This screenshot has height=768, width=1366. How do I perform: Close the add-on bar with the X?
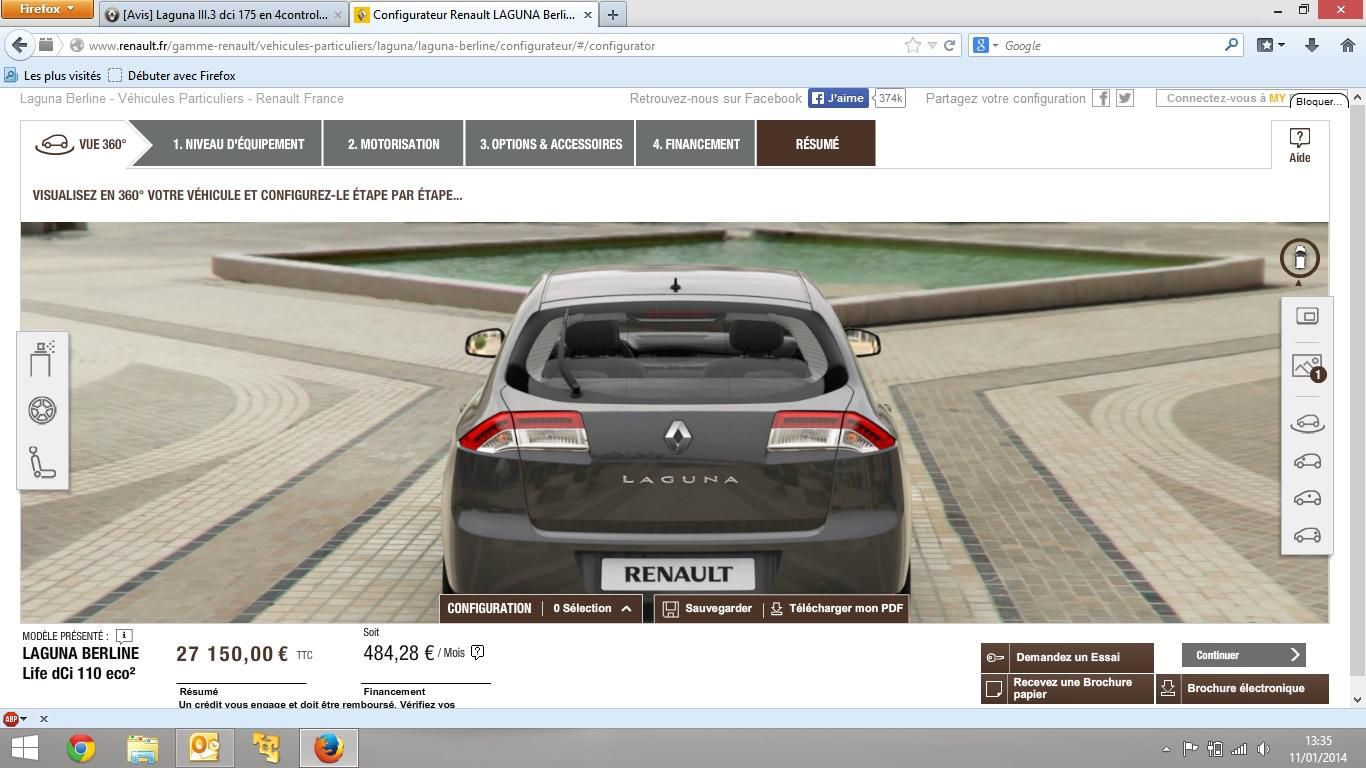coord(43,718)
